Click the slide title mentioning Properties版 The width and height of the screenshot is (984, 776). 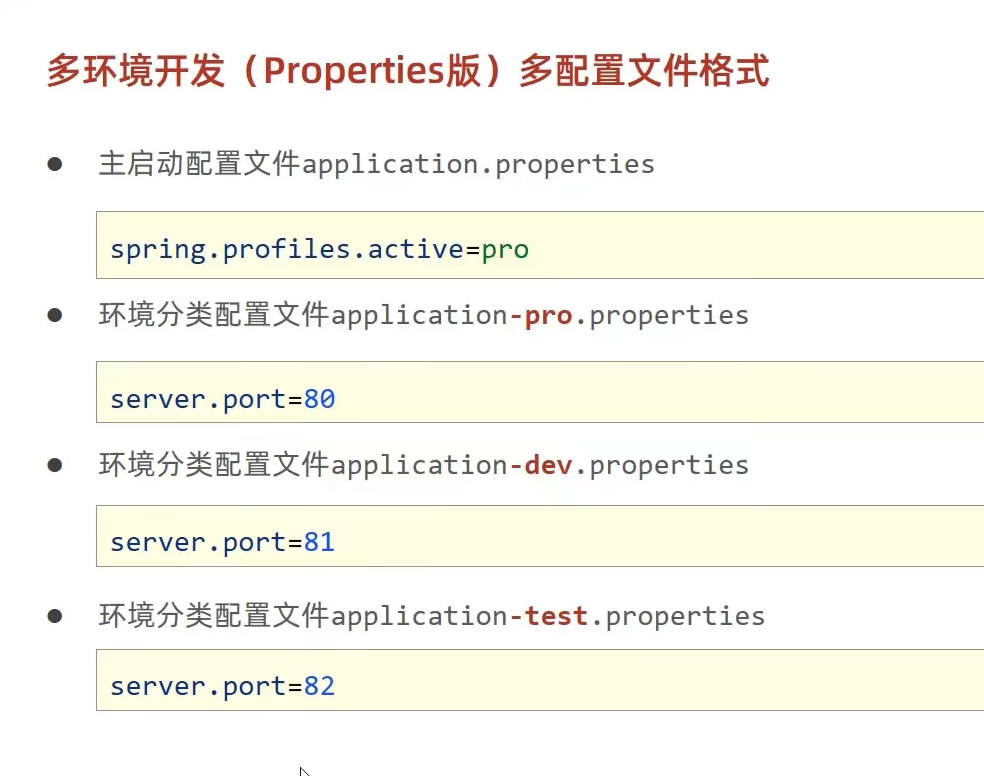pyautogui.click(x=408, y=73)
